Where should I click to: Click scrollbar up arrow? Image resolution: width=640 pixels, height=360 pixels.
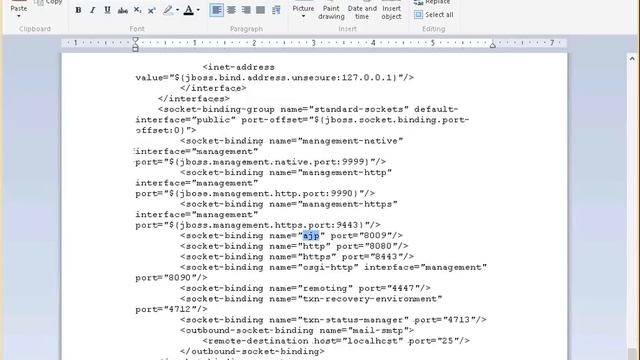[x=632, y=59]
